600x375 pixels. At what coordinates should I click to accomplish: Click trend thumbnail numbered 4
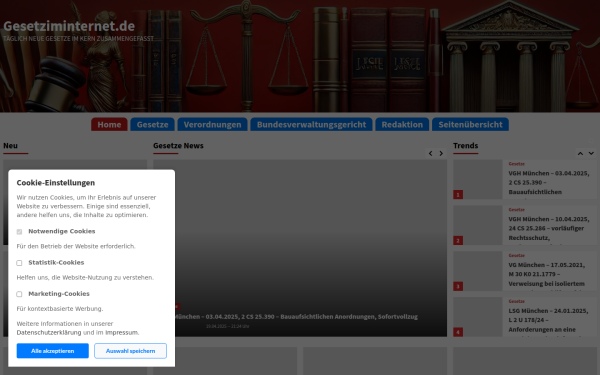coord(478,317)
